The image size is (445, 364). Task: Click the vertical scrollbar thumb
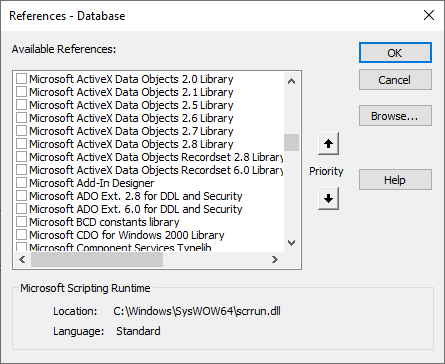pos(291,142)
